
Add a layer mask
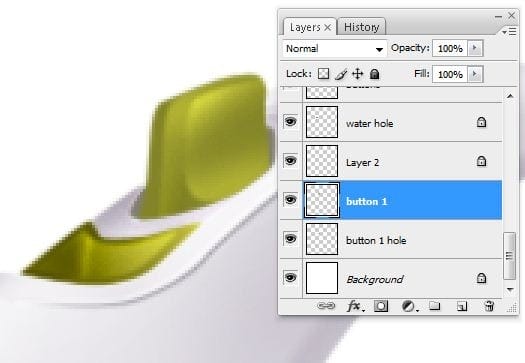point(381,306)
